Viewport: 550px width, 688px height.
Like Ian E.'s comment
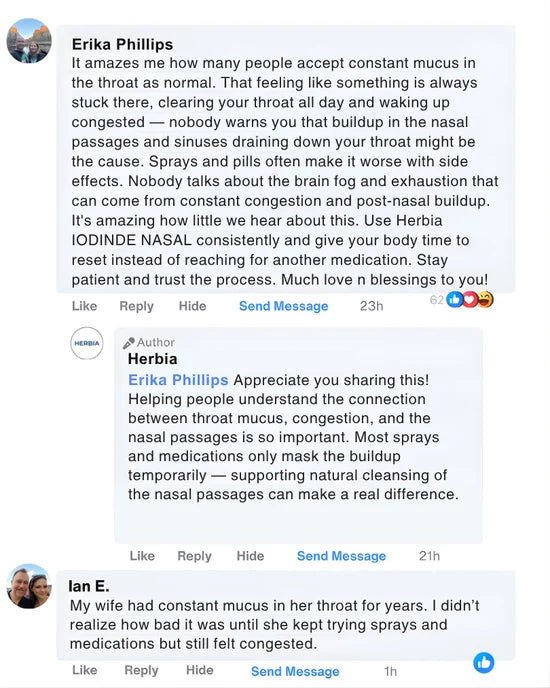[84, 670]
